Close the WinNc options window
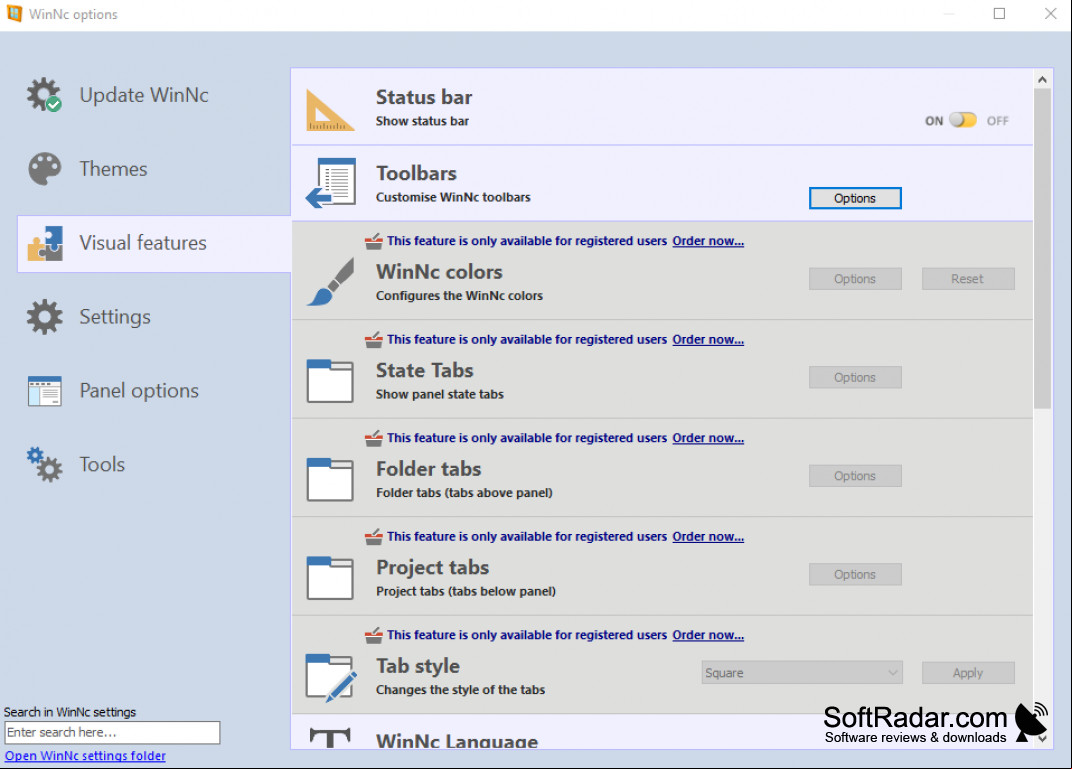The image size is (1072, 769). coord(1051,14)
